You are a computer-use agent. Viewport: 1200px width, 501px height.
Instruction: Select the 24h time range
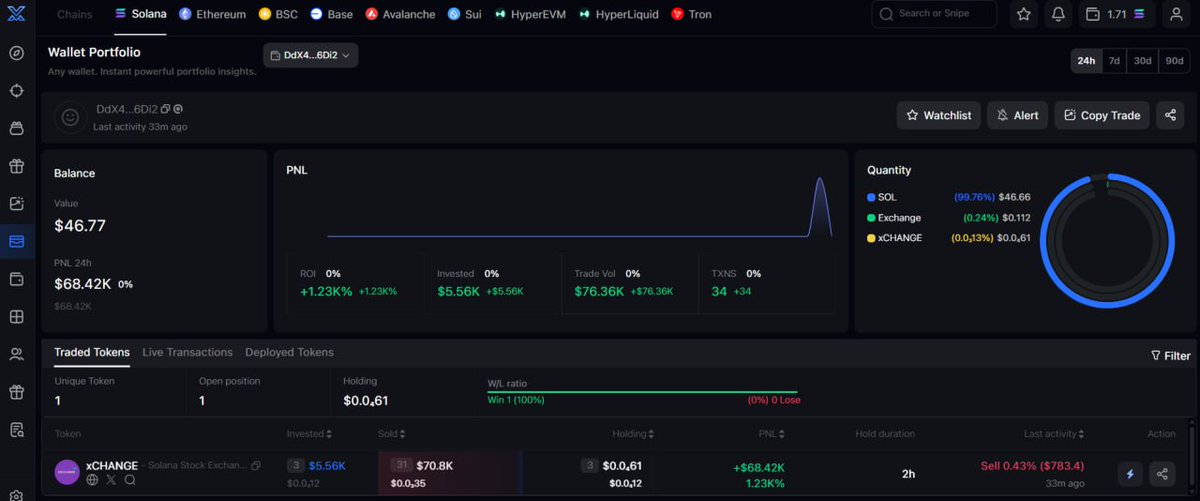[1085, 60]
